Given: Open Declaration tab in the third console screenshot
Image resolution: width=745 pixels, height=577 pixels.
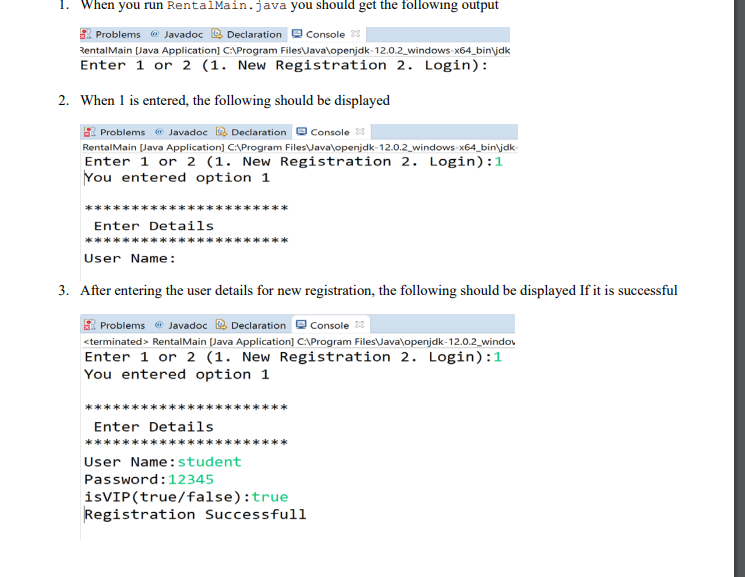Looking at the screenshot, I should pos(251,325).
